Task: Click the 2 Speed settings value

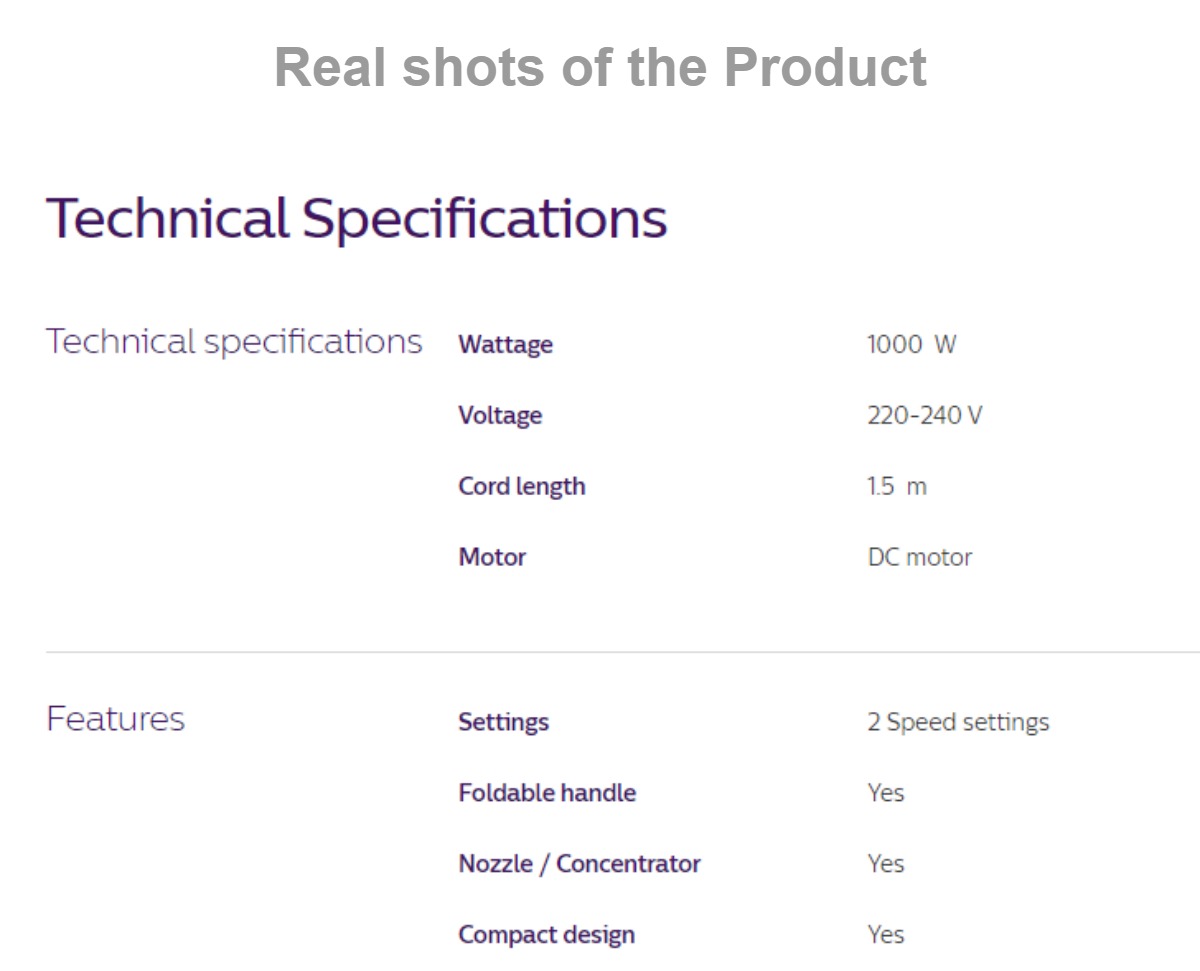Action: [x=958, y=722]
